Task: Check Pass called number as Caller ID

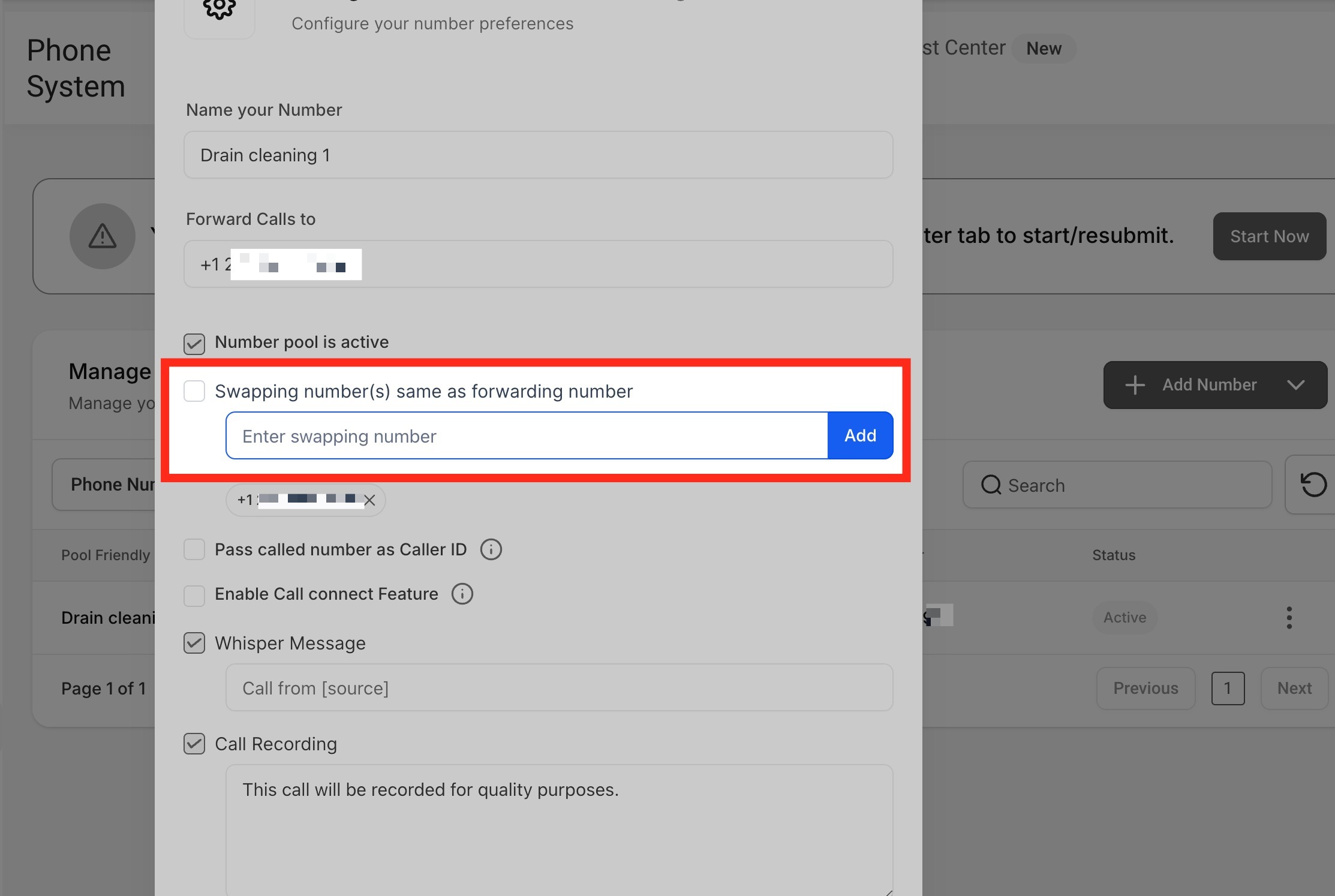Action: click(x=194, y=549)
